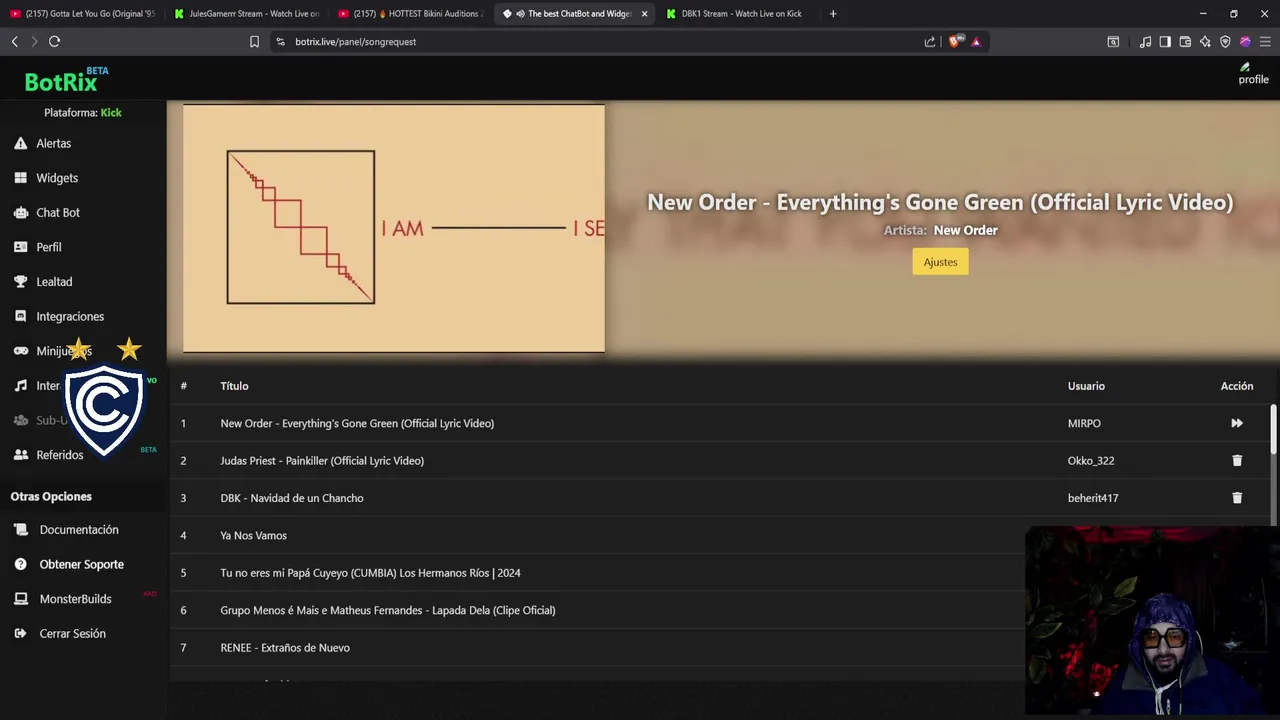
Task: Bookmark this page with the bookmark icon
Action: click(x=254, y=41)
